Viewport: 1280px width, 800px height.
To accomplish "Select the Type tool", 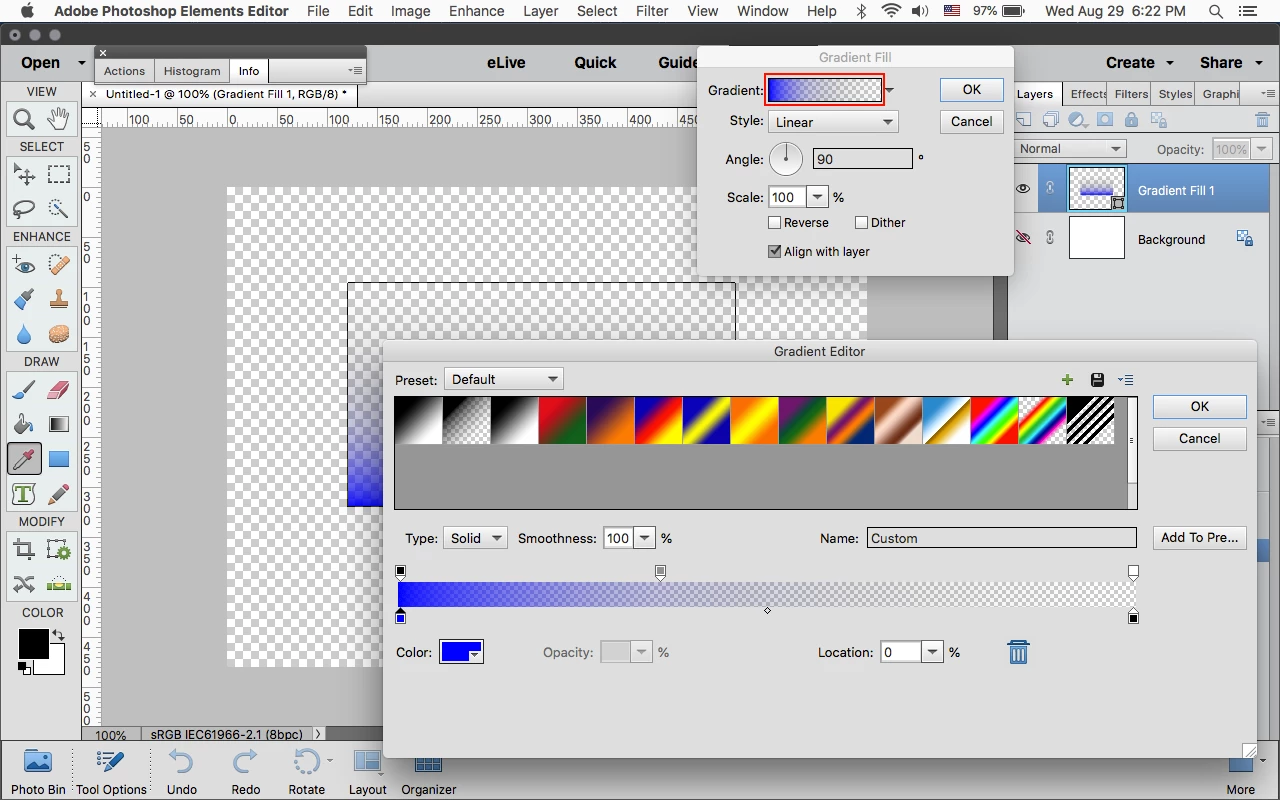I will tap(24, 494).
